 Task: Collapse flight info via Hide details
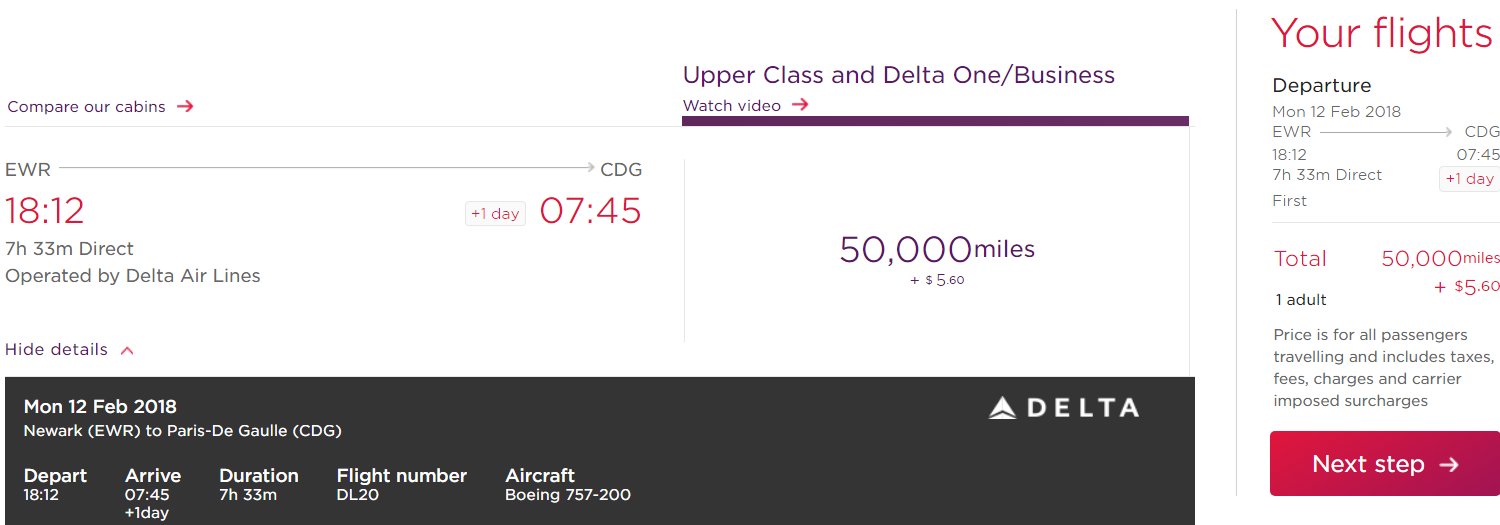(x=57, y=349)
